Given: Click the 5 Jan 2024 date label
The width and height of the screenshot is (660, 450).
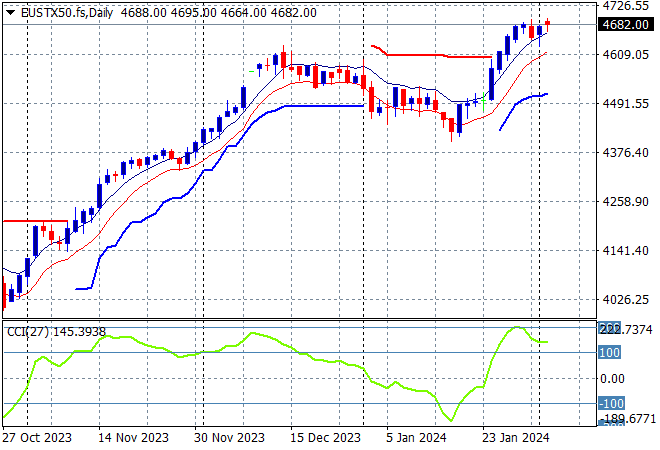Looking at the screenshot, I should pyautogui.click(x=416, y=438).
